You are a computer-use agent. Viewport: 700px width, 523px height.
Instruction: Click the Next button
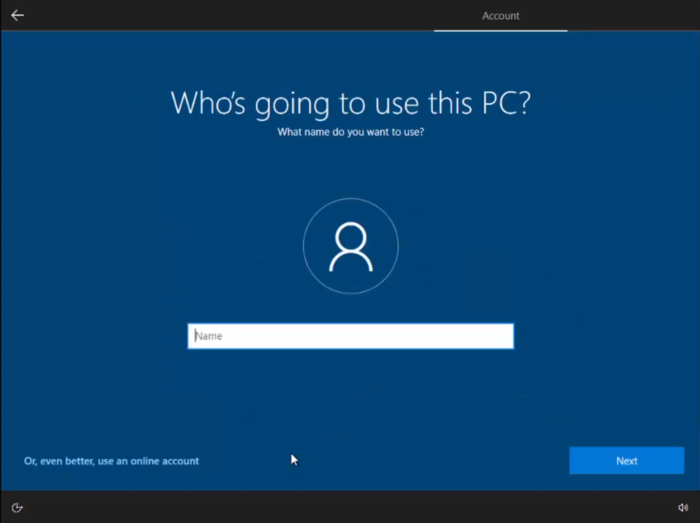[x=626, y=461]
